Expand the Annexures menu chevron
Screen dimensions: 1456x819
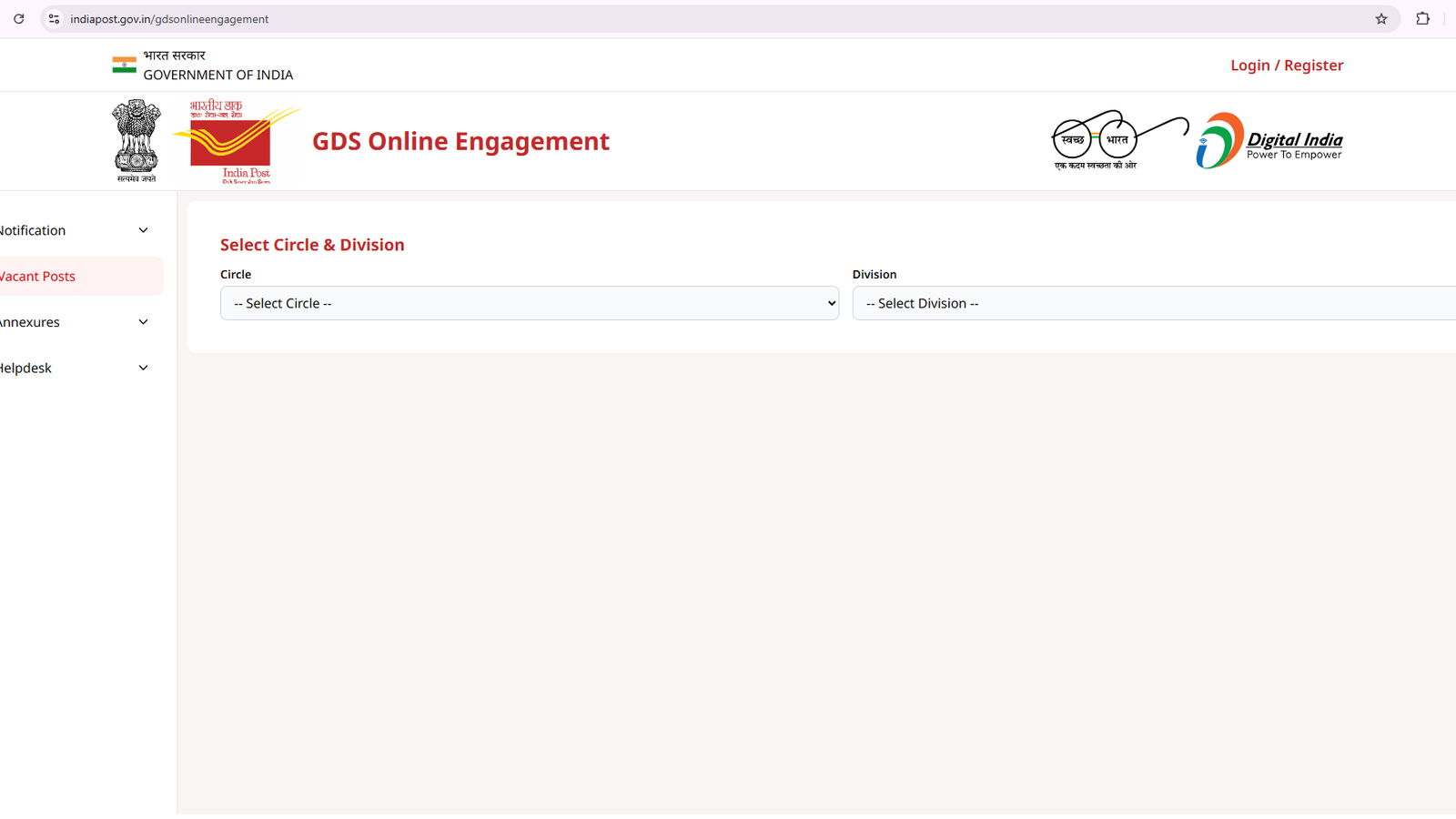pos(143,322)
